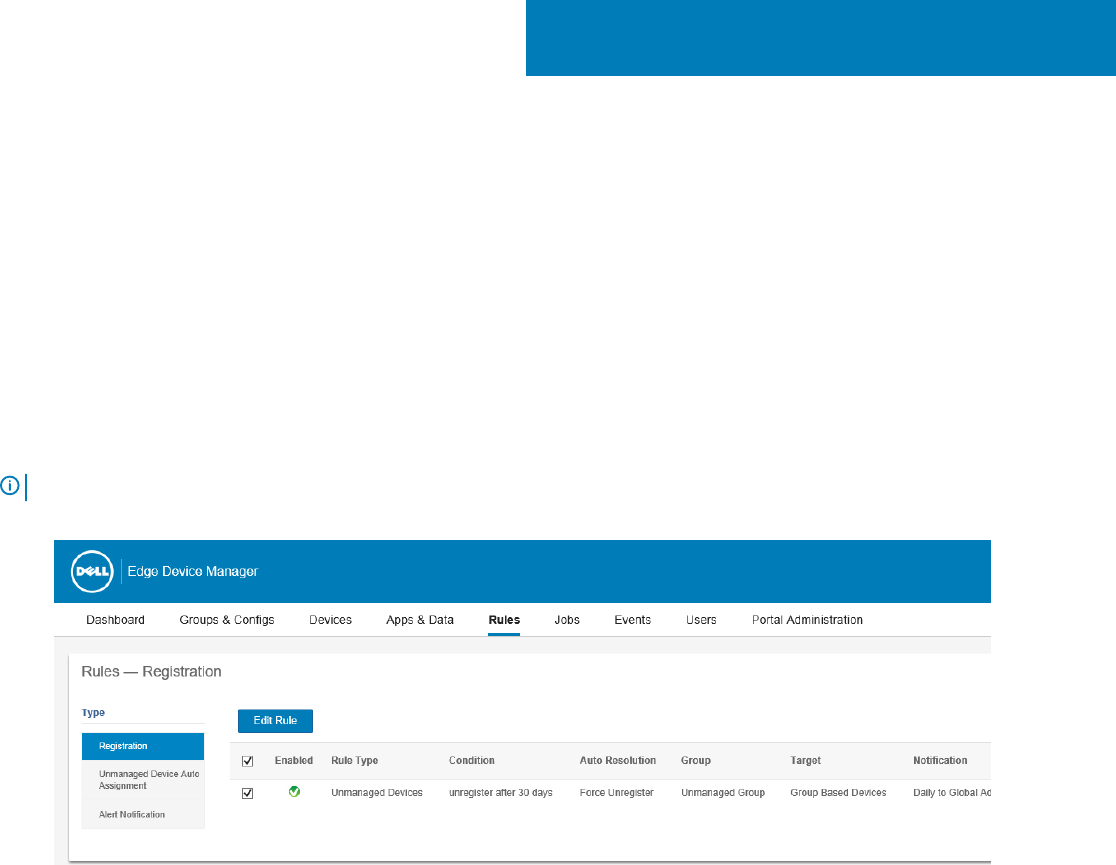Open the Users tab
Viewport: 1116px width, 865px height.
point(701,620)
